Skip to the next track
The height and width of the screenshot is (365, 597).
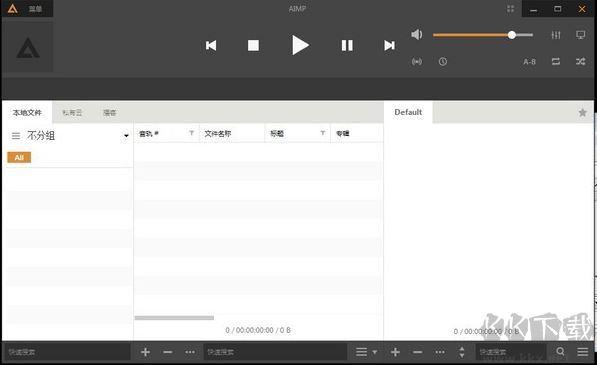(389, 46)
